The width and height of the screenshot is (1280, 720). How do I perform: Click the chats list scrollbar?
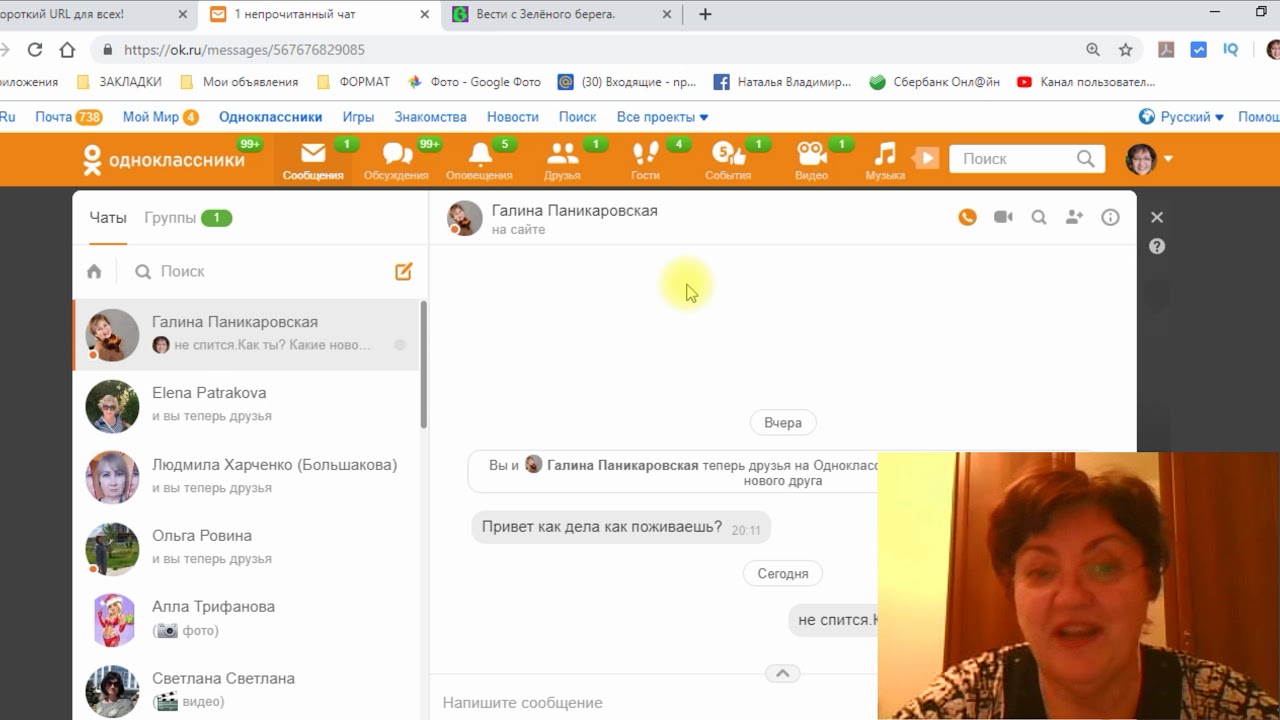point(424,365)
